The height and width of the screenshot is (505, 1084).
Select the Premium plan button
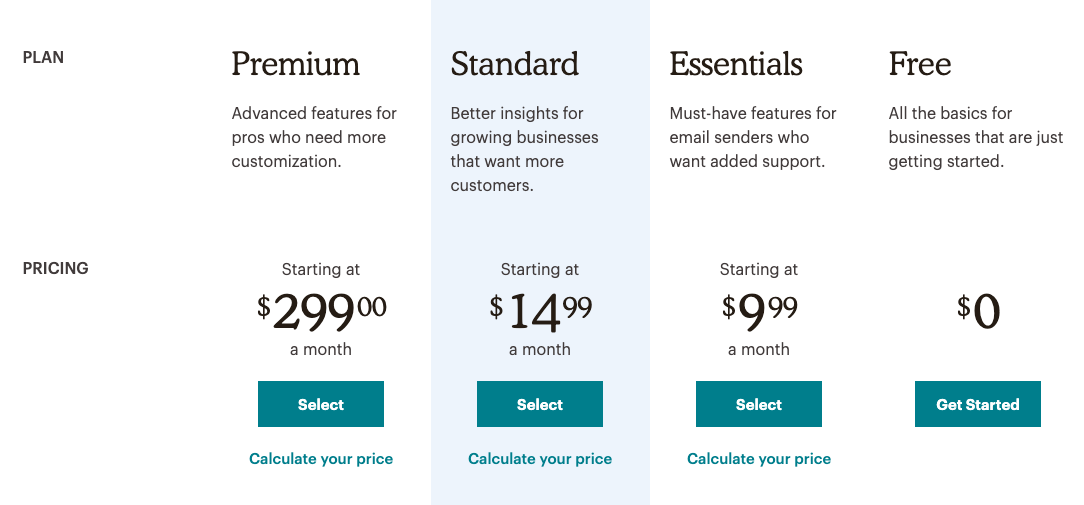[320, 404]
